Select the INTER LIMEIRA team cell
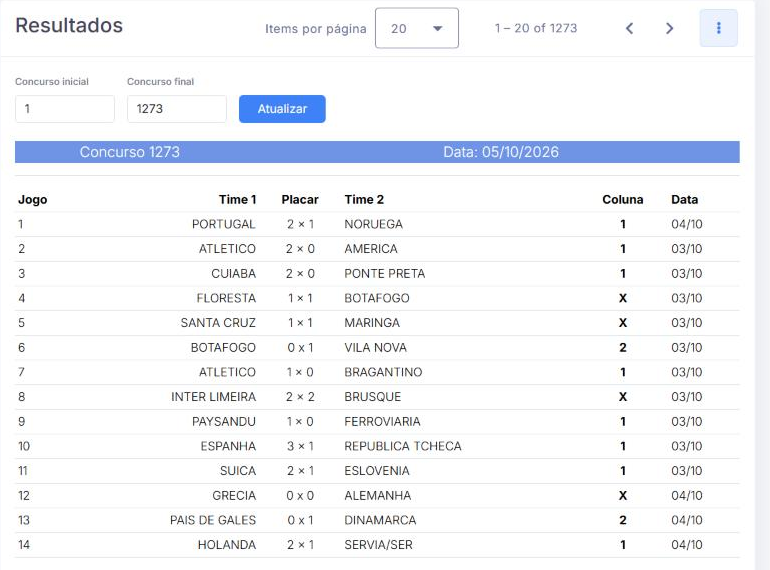Viewport: 770px width, 570px height. (214, 397)
